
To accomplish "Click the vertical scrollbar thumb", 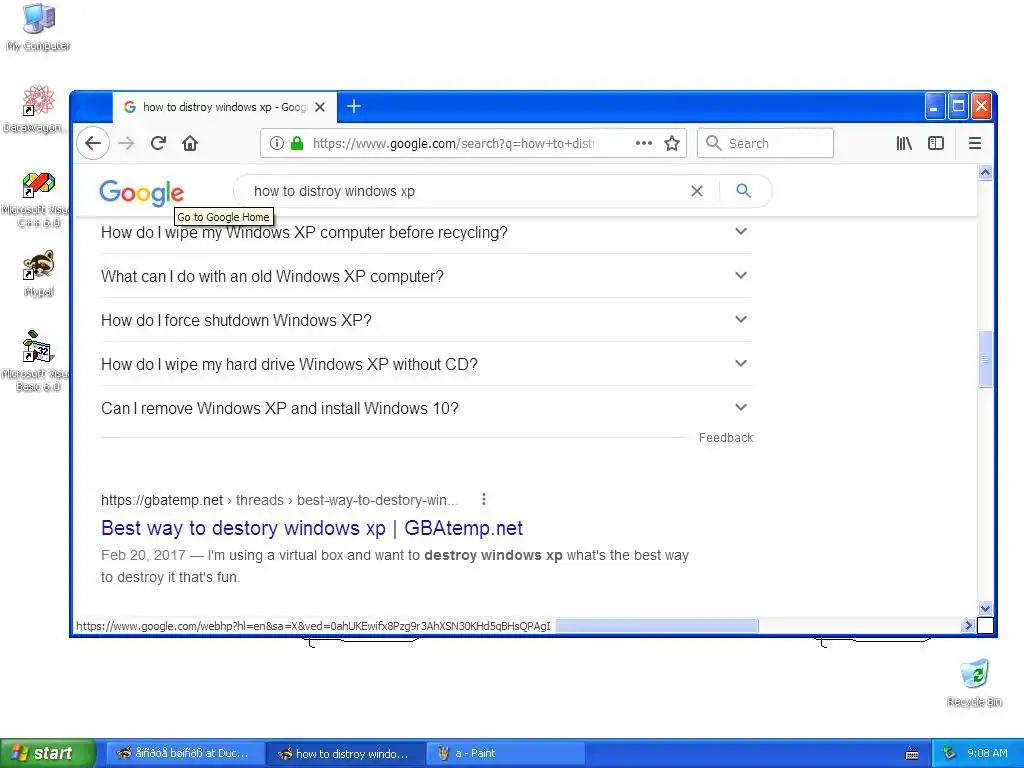I will [x=985, y=359].
